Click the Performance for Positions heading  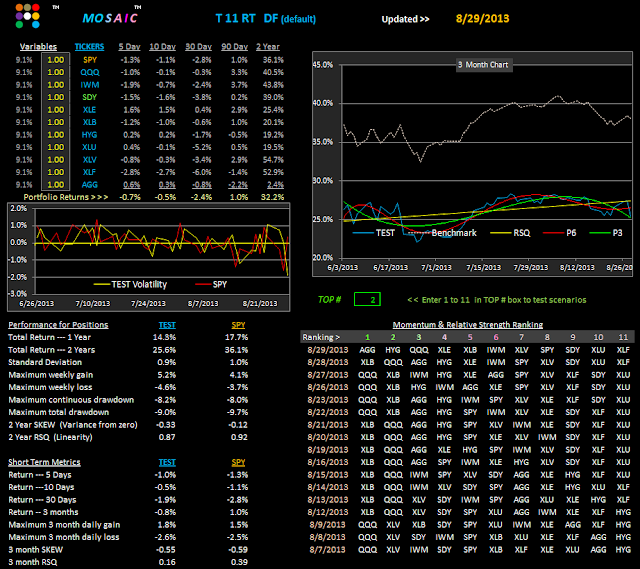point(58,325)
